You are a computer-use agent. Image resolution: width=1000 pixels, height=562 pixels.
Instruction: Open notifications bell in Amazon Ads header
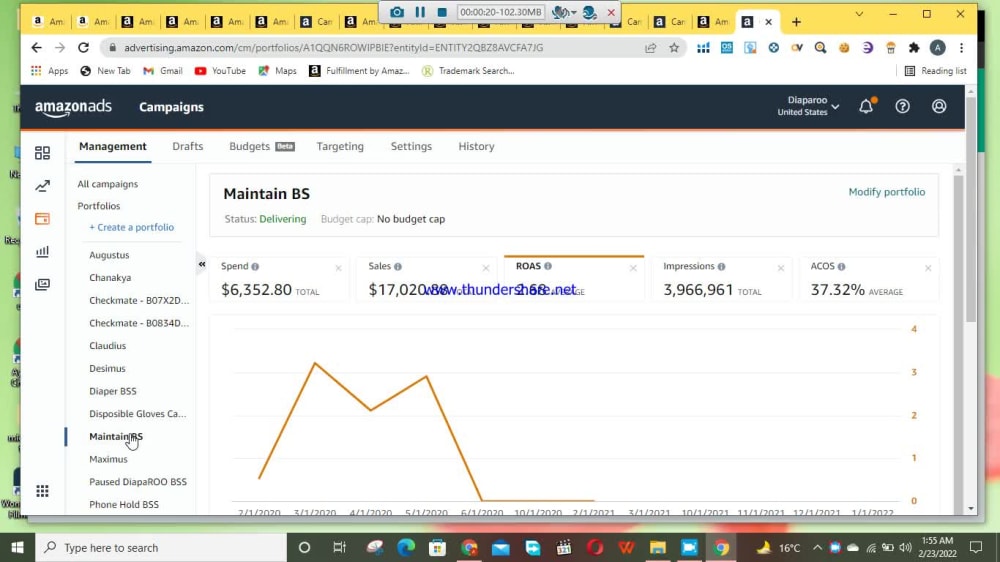pos(866,106)
